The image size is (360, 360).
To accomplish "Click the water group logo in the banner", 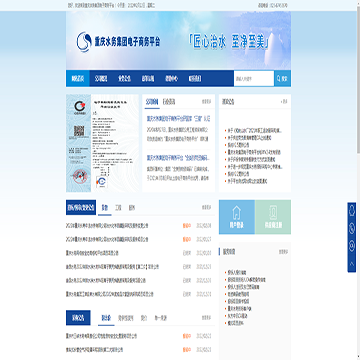I will point(84,42).
